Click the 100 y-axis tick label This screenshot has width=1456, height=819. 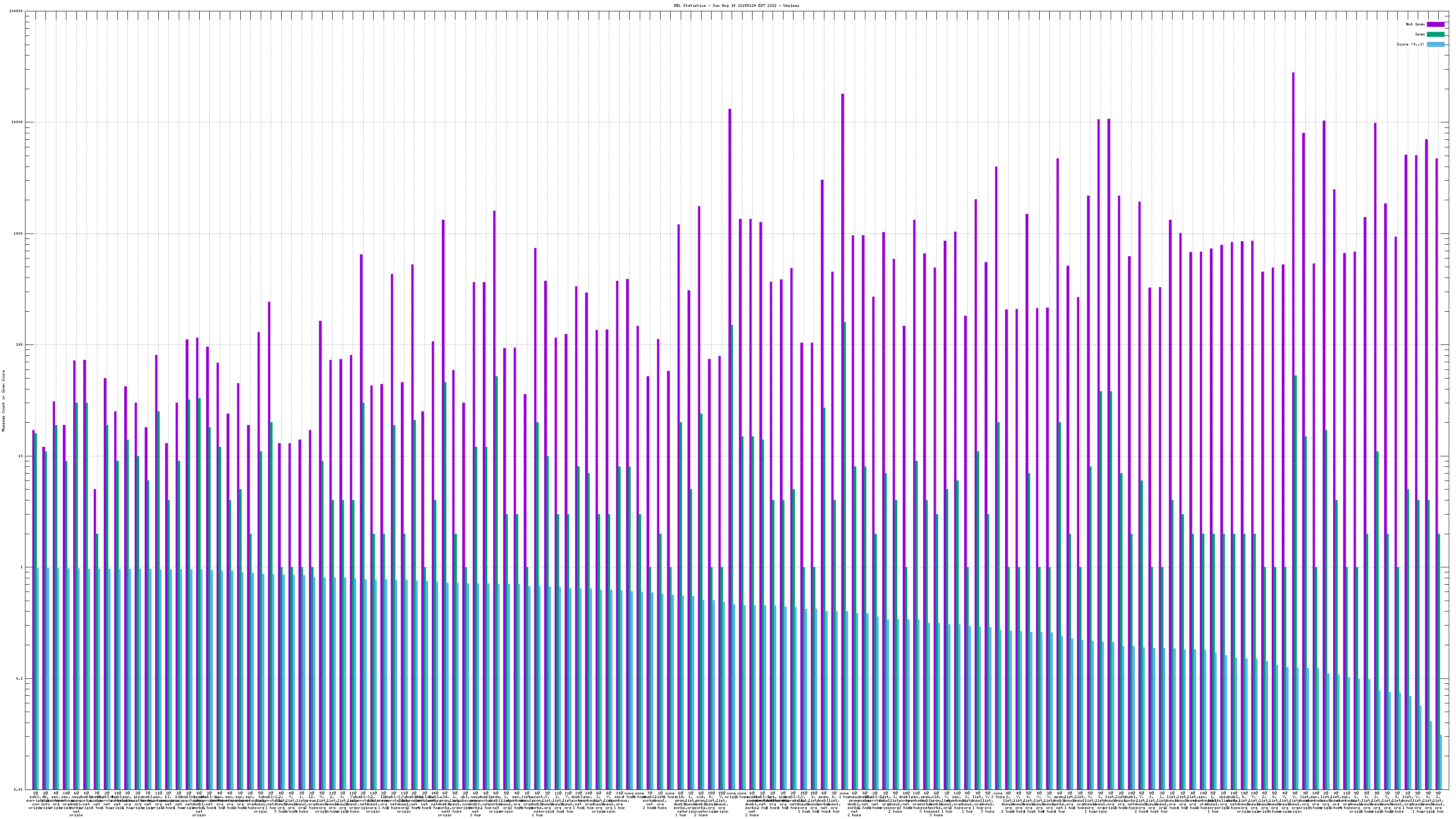click(20, 345)
